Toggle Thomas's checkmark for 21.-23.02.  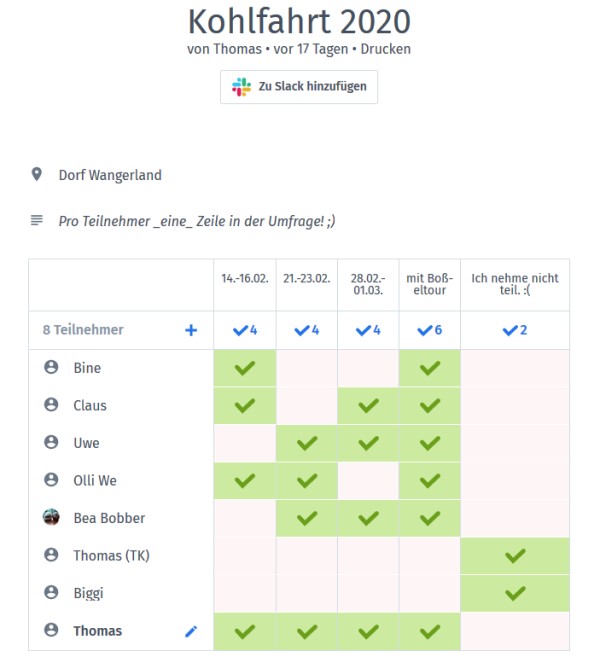click(x=307, y=631)
